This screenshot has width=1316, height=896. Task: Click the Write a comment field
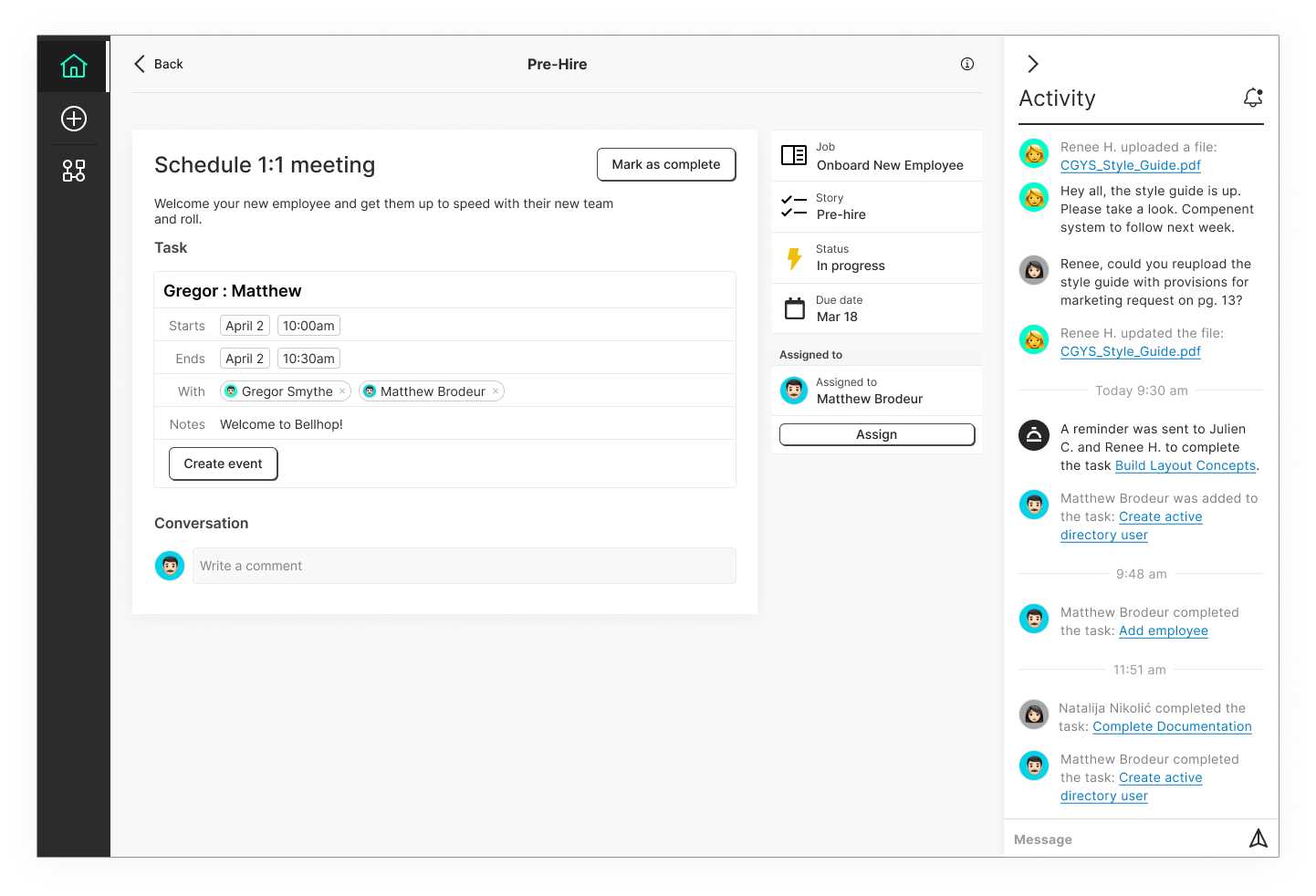click(465, 566)
